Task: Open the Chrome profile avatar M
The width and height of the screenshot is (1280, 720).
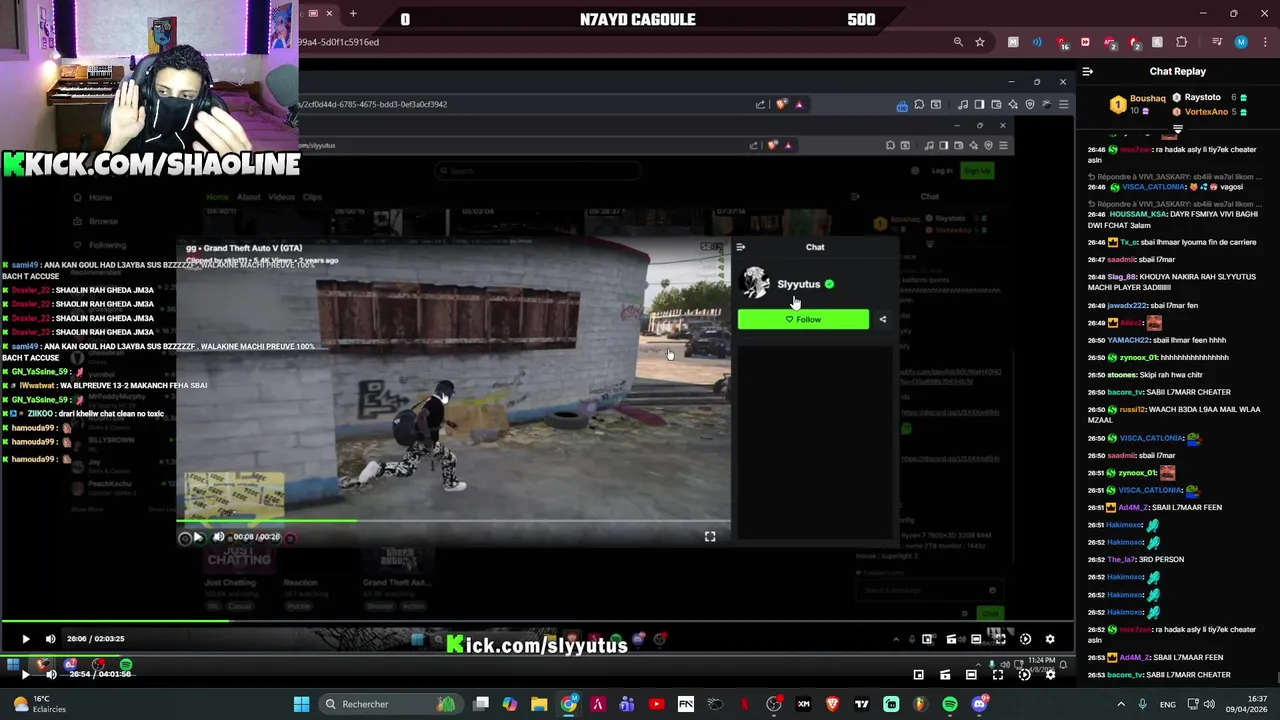Action: point(1241,42)
